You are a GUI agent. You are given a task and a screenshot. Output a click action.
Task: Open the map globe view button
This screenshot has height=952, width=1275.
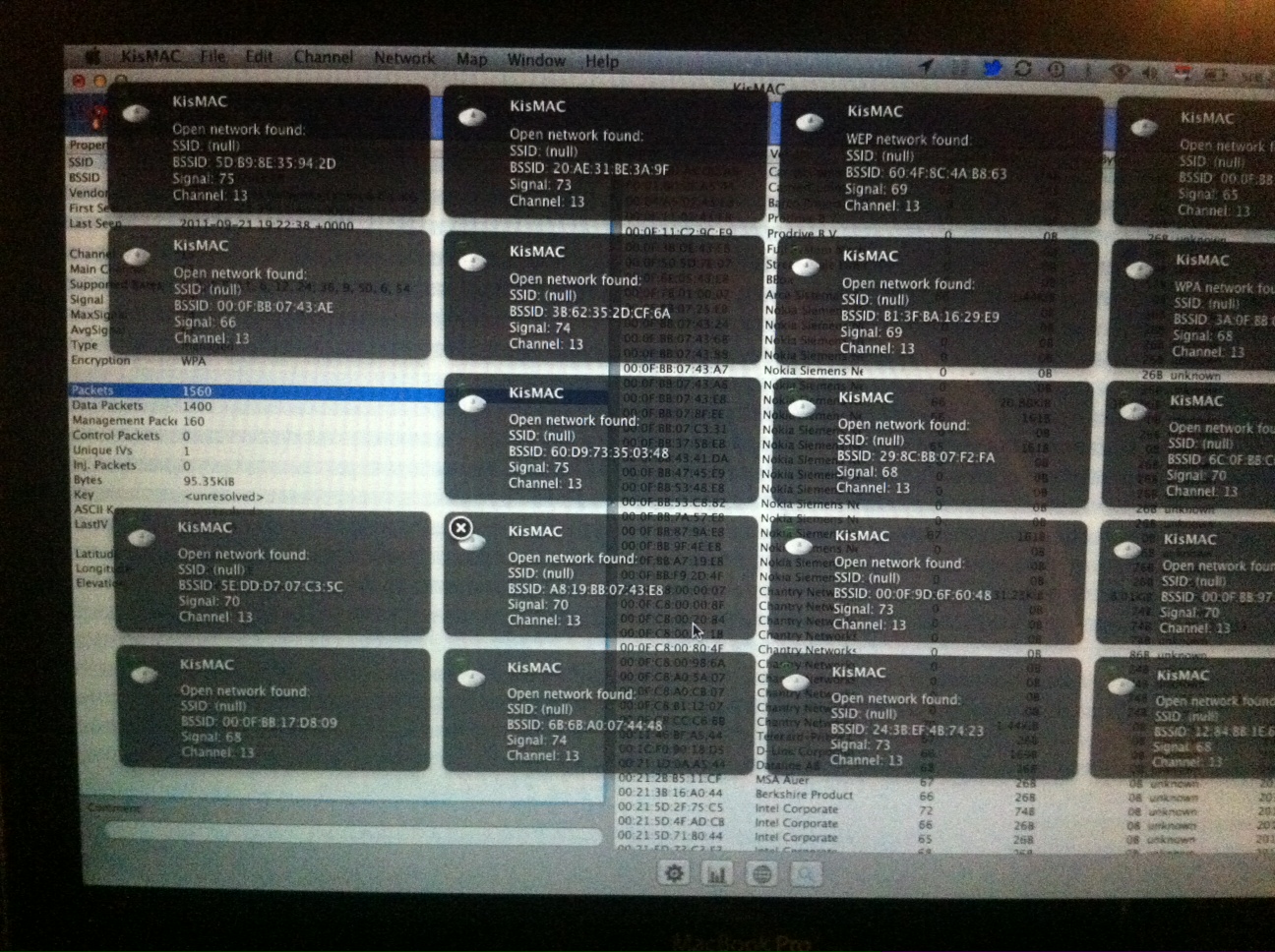[x=762, y=872]
